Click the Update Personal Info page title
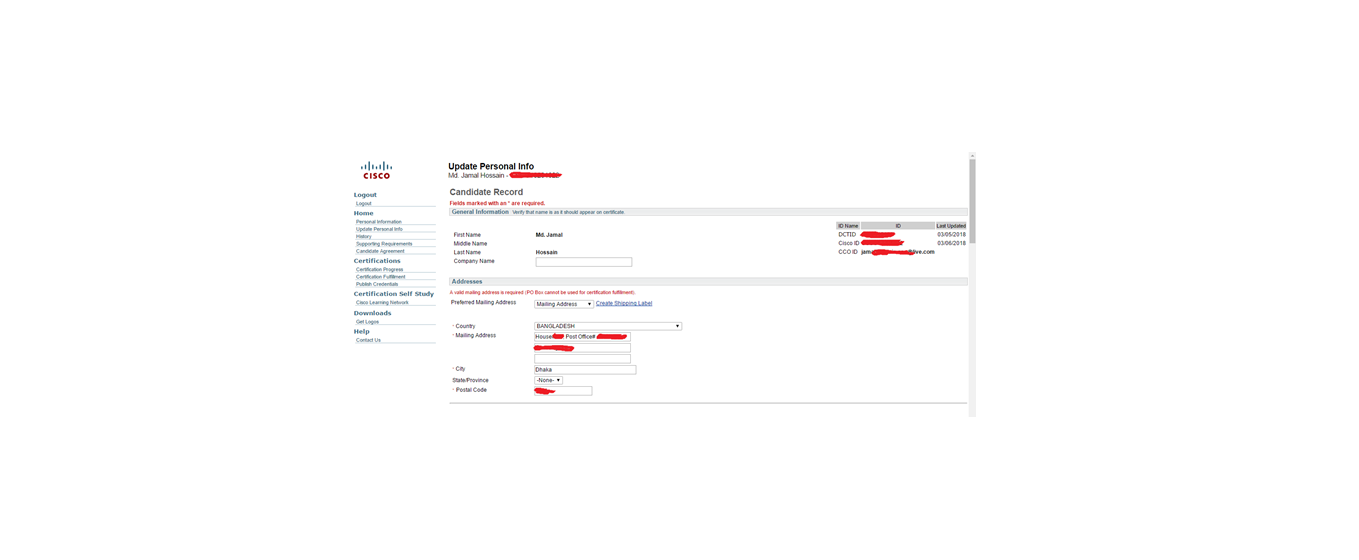 click(x=491, y=166)
